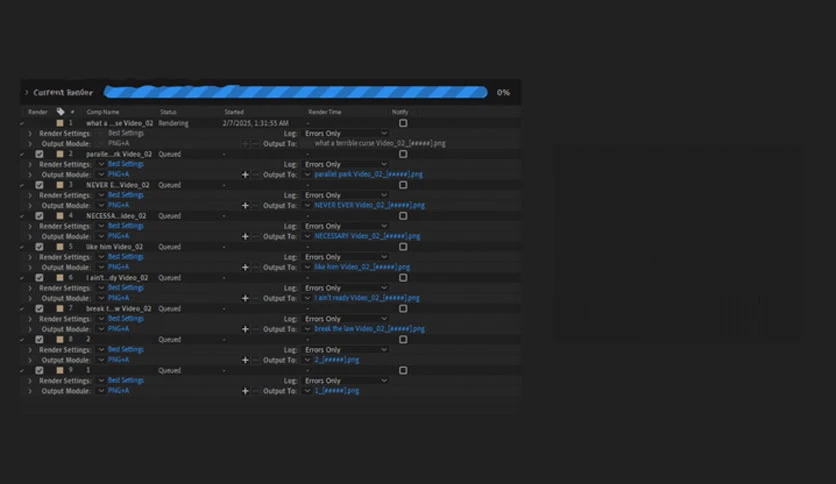Click the Rendering status of item 1
The height and width of the screenshot is (484, 836).
point(173,123)
